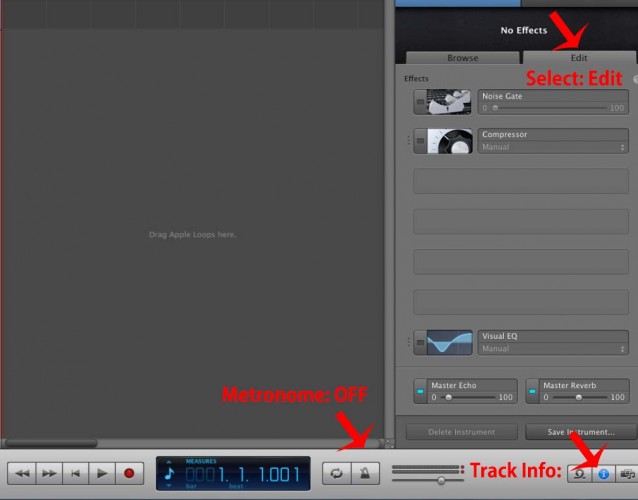Enable the Noise Gate effect

[421, 102]
